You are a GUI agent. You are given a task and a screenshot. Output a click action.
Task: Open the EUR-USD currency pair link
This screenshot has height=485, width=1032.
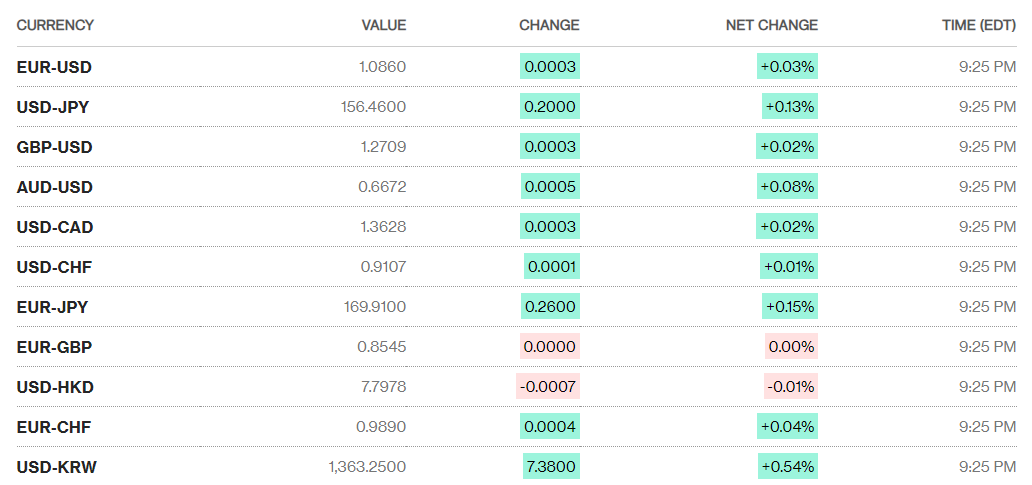(x=54, y=67)
